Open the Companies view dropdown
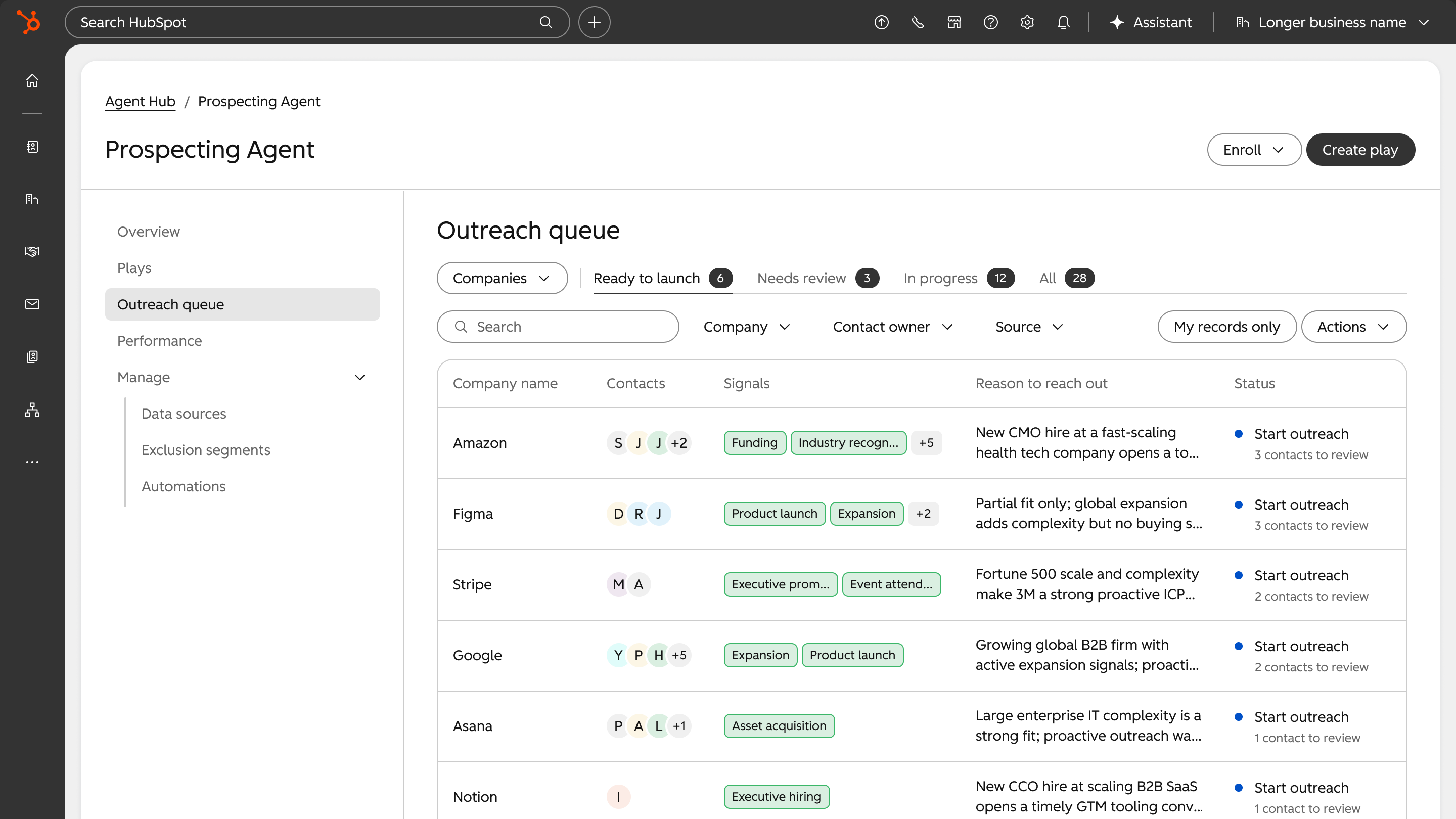This screenshot has width=1456, height=819. click(x=502, y=278)
